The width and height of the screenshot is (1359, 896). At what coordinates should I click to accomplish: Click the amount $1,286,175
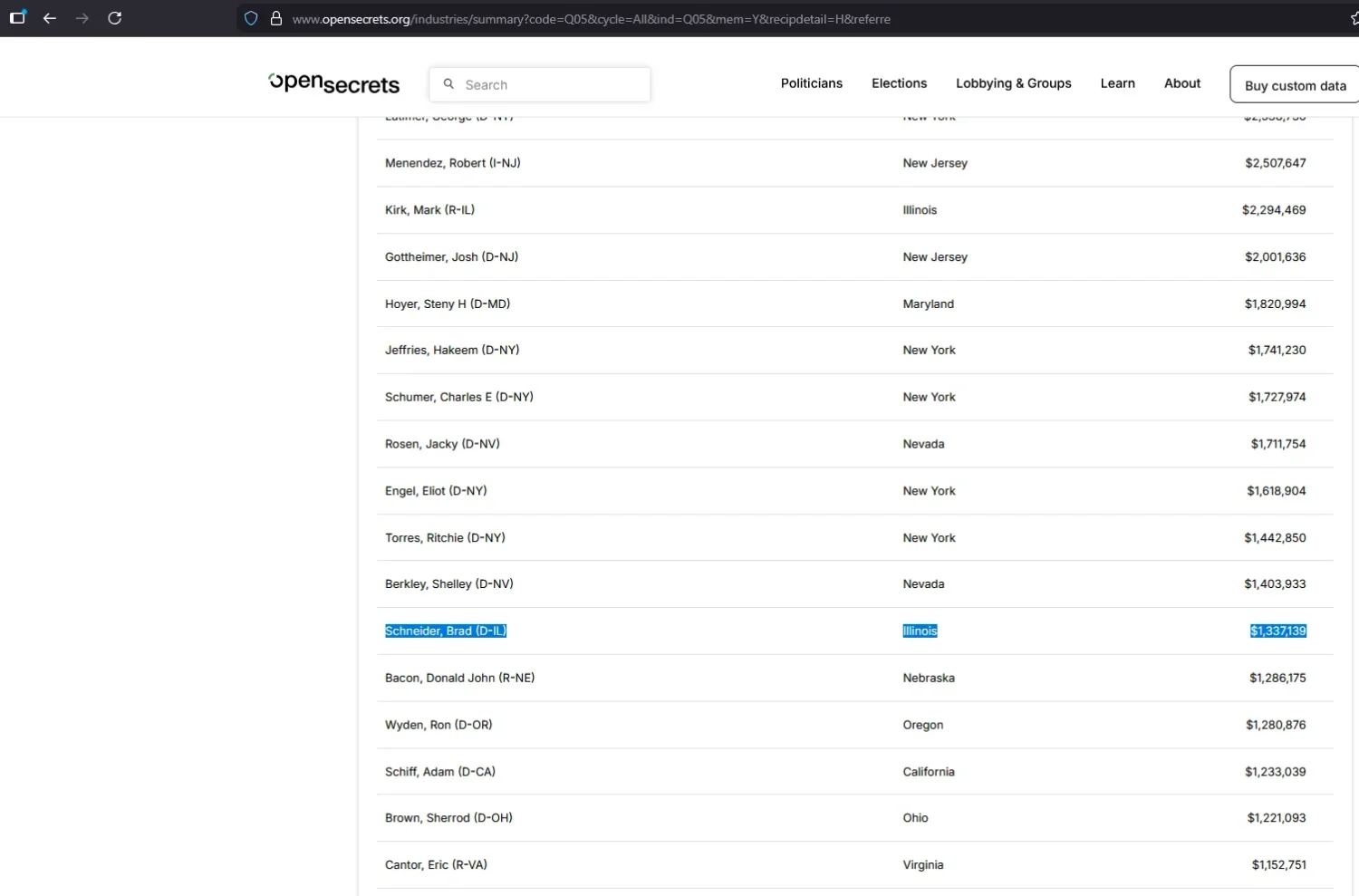tap(1277, 679)
